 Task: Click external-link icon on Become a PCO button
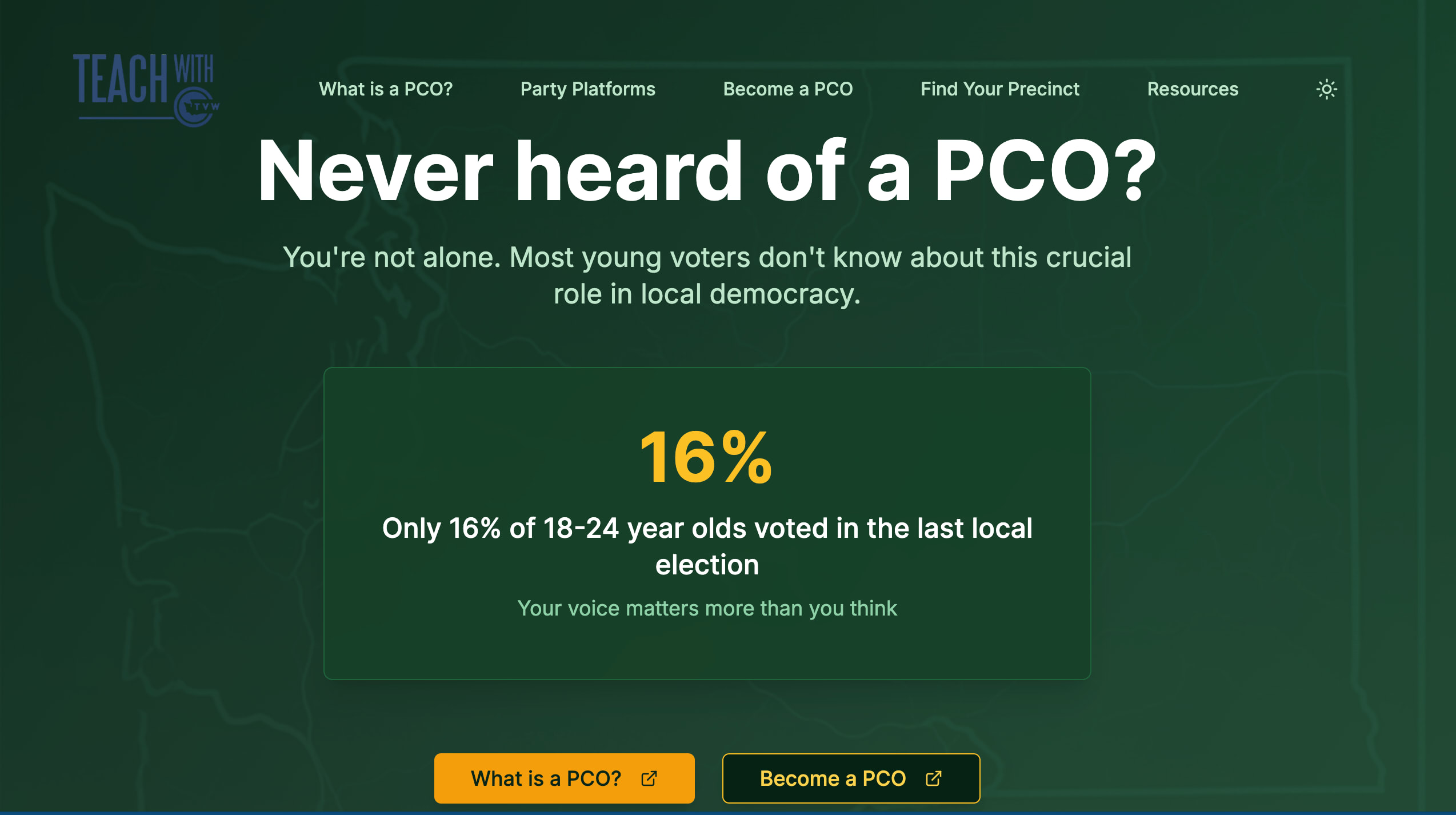point(933,778)
